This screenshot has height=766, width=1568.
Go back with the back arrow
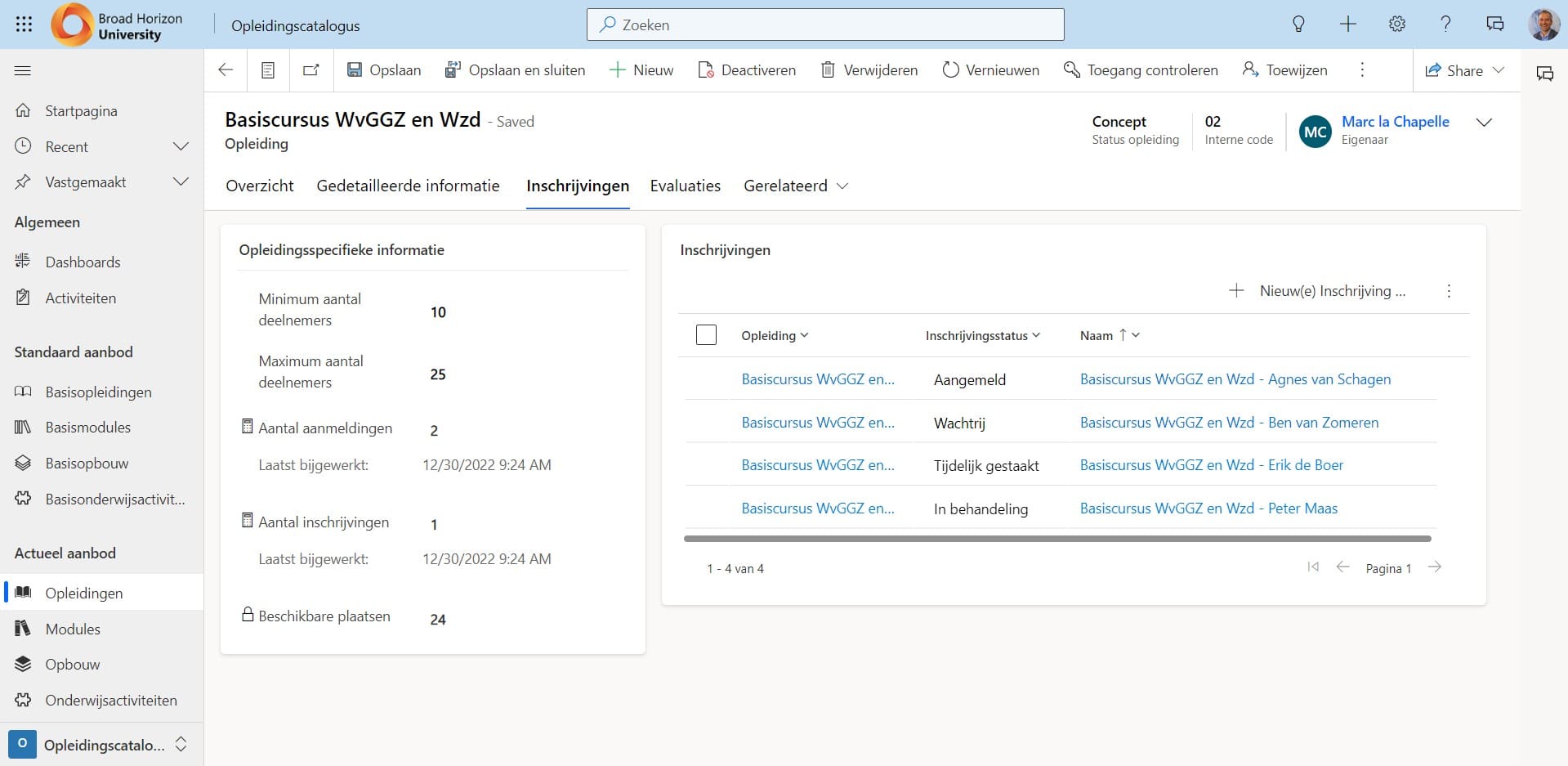tap(226, 70)
